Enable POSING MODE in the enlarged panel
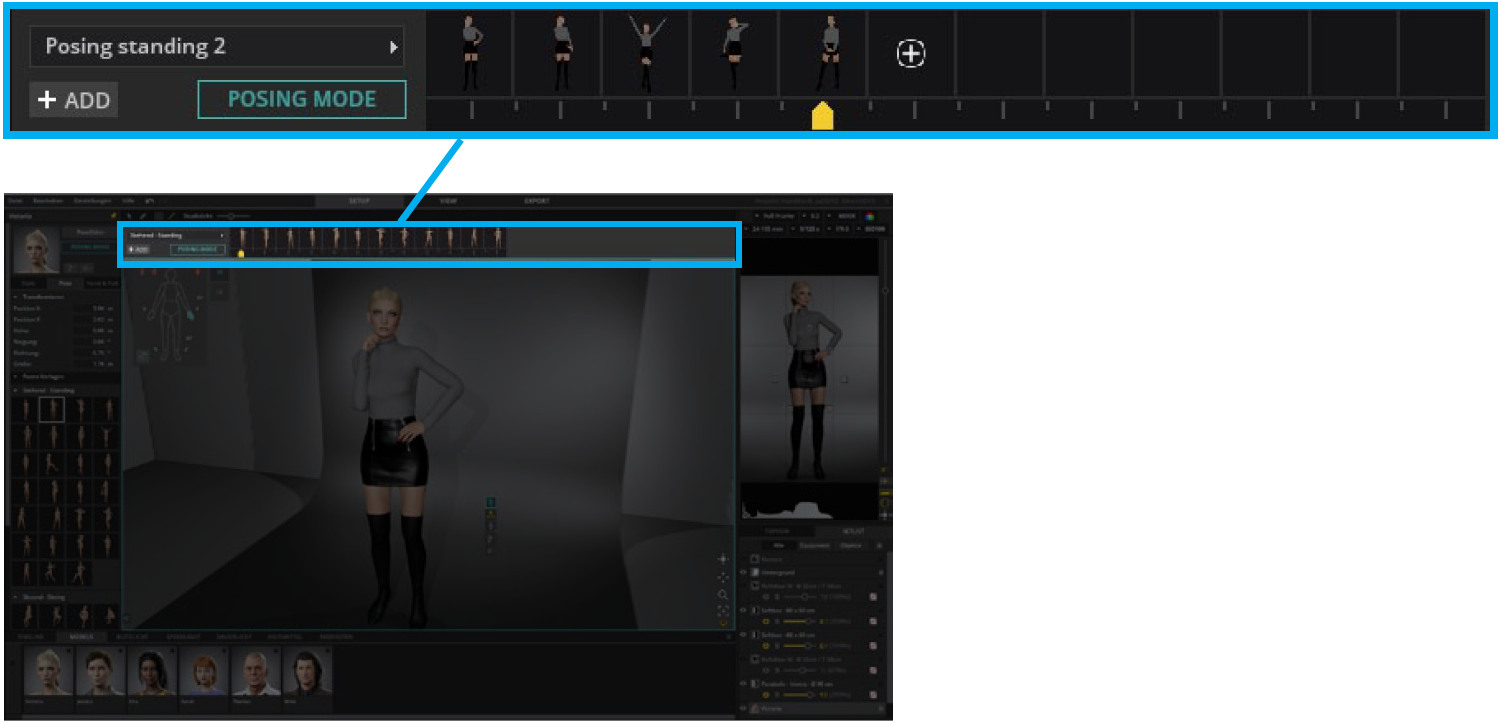This screenshot has width=1502, height=723. pyautogui.click(x=302, y=100)
